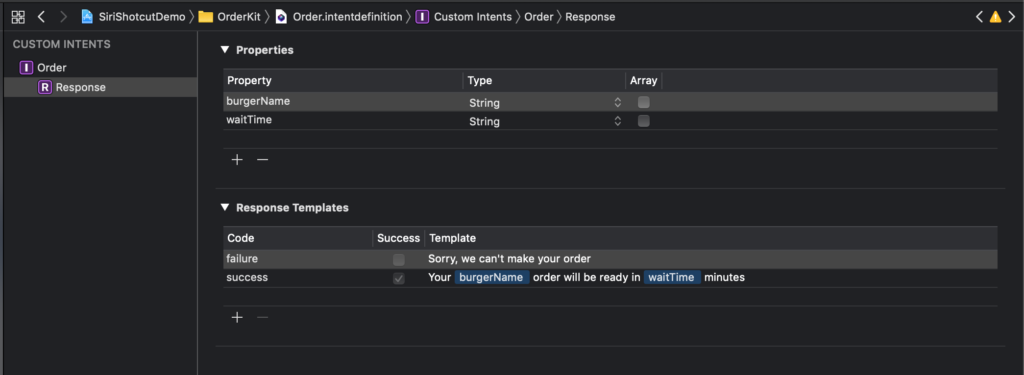Screen dimensions: 1024x375
Task: Open the related items grid icon
Action: click(x=18, y=17)
